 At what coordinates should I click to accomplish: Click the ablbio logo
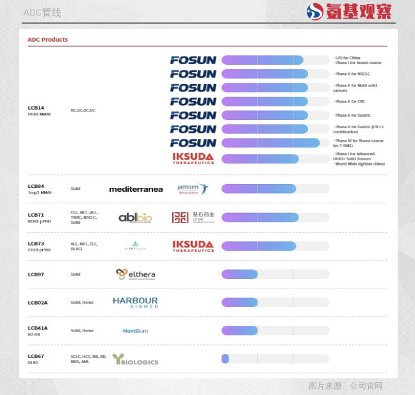tap(135, 218)
